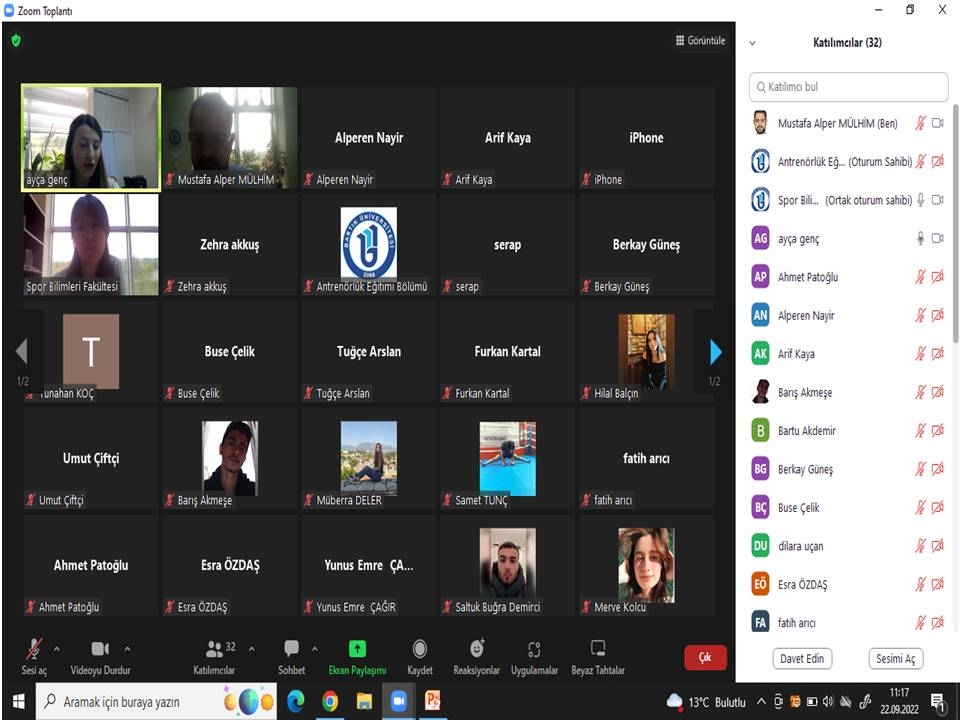Click the Kaydet record icon
The height and width of the screenshot is (720, 960).
coord(420,649)
